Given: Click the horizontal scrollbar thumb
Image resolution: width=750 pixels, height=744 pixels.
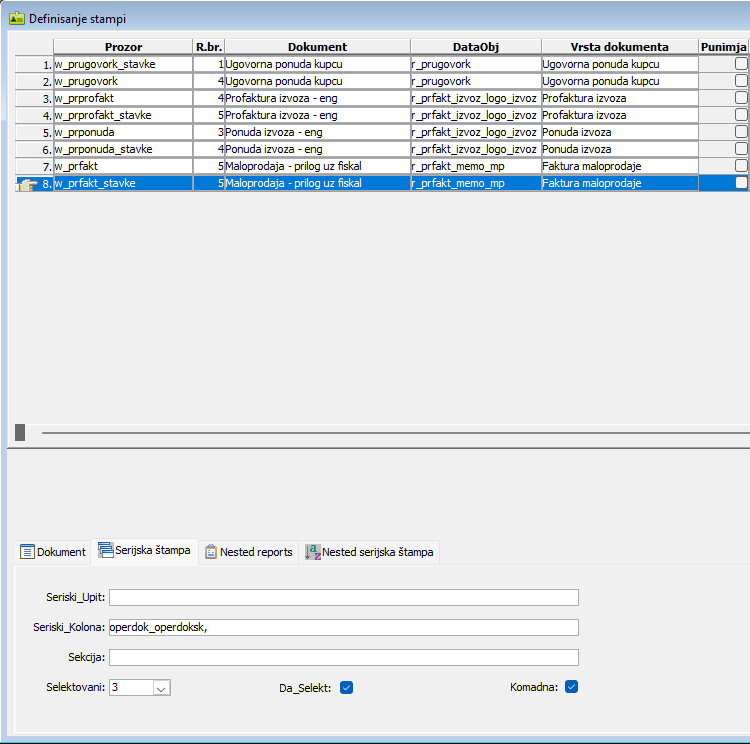Looking at the screenshot, I should (x=20, y=433).
